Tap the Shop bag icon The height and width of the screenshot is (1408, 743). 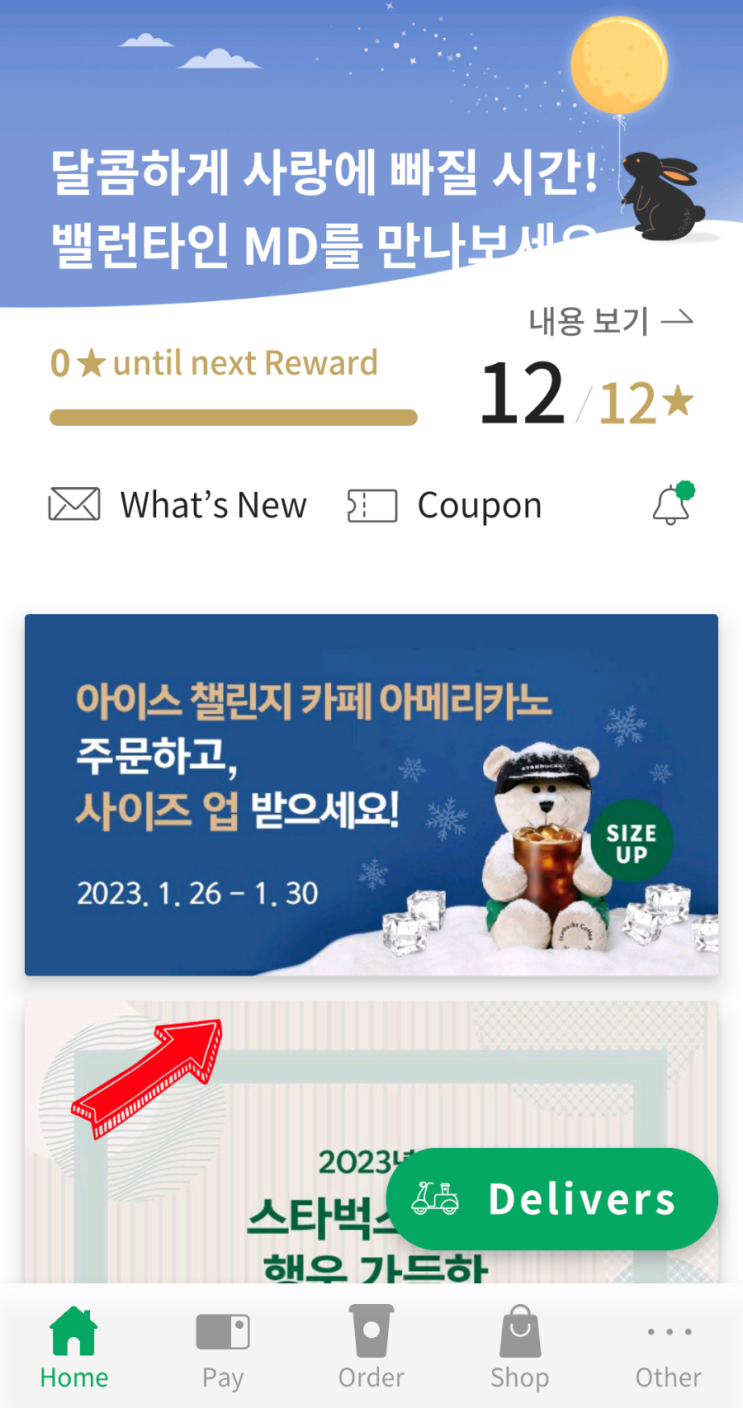tap(519, 1331)
